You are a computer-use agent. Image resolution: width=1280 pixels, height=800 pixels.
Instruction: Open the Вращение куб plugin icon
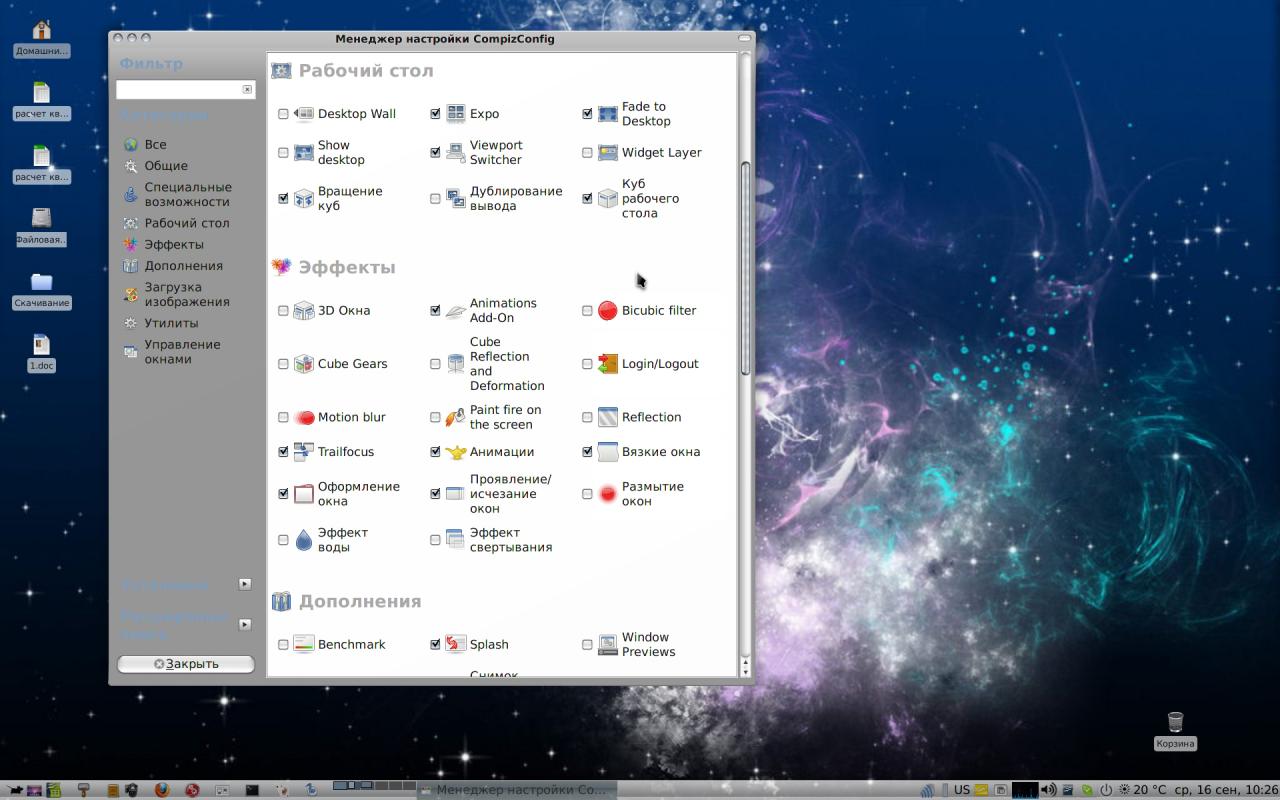pyautogui.click(x=304, y=199)
